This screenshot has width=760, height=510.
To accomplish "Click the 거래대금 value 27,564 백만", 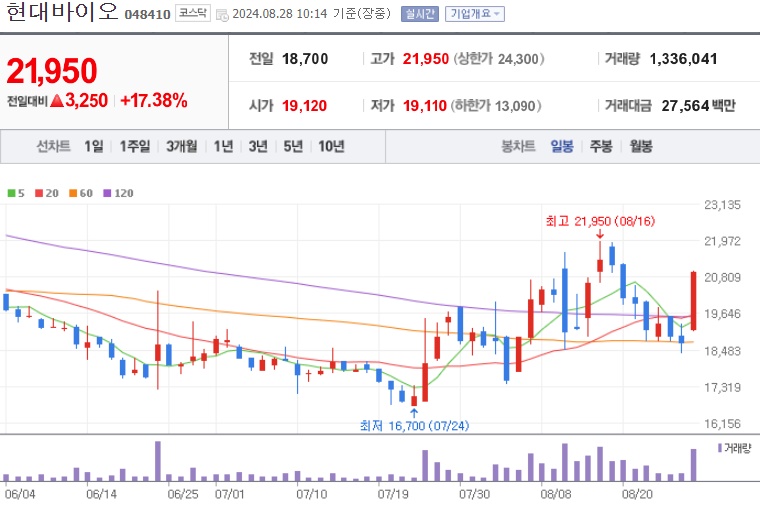I will coord(698,106).
